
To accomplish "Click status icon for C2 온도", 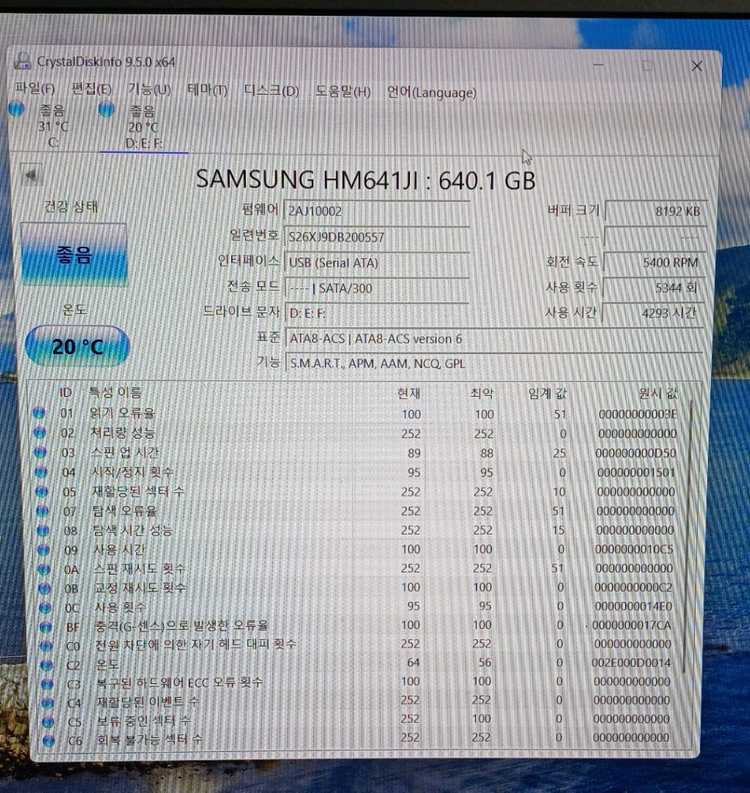I will click(x=47, y=665).
